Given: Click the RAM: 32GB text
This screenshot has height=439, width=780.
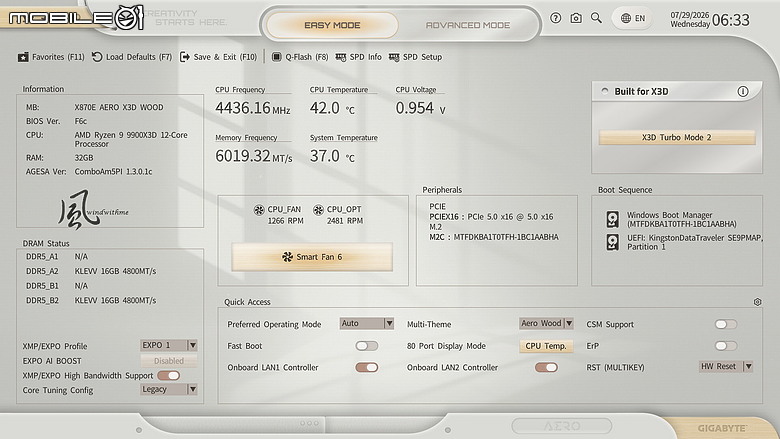Looking at the screenshot, I should (60, 158).
